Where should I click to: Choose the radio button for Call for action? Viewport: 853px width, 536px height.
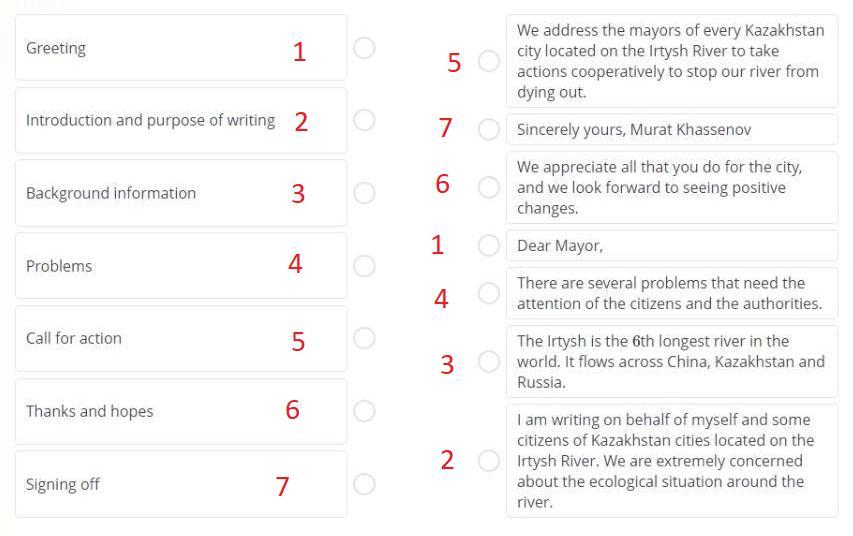point(365,338)
